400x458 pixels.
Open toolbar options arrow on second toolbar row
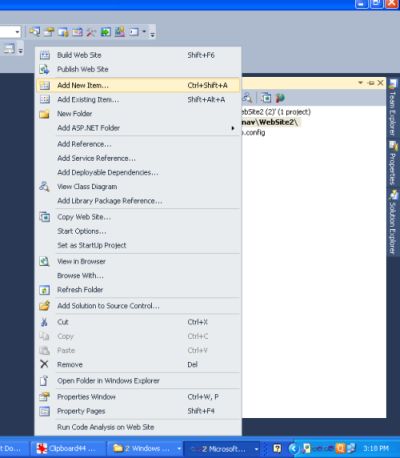[x=20, y=50]
